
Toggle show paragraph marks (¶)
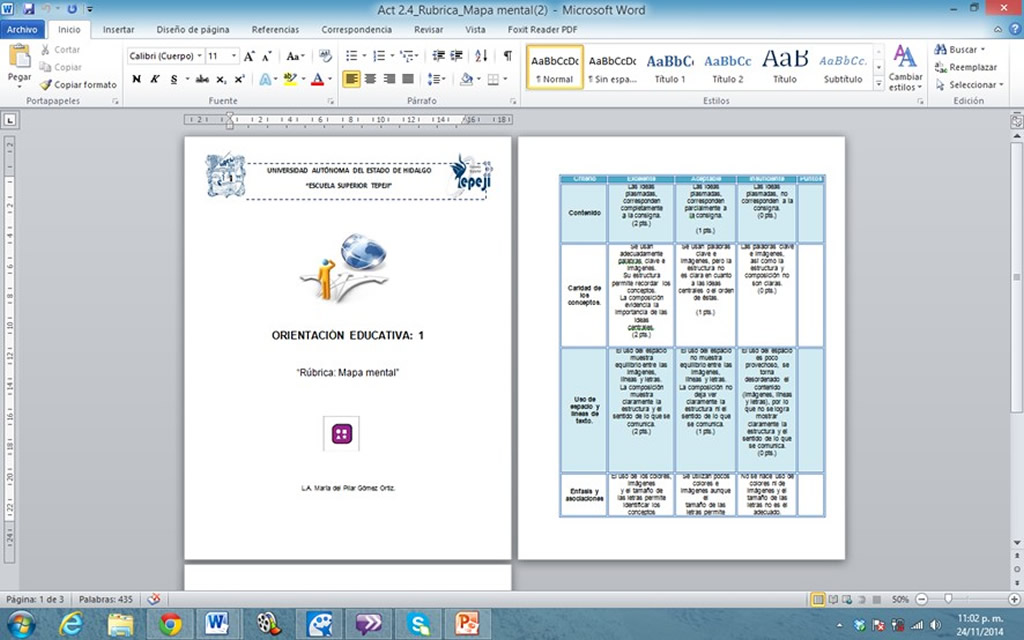point(507,56)
